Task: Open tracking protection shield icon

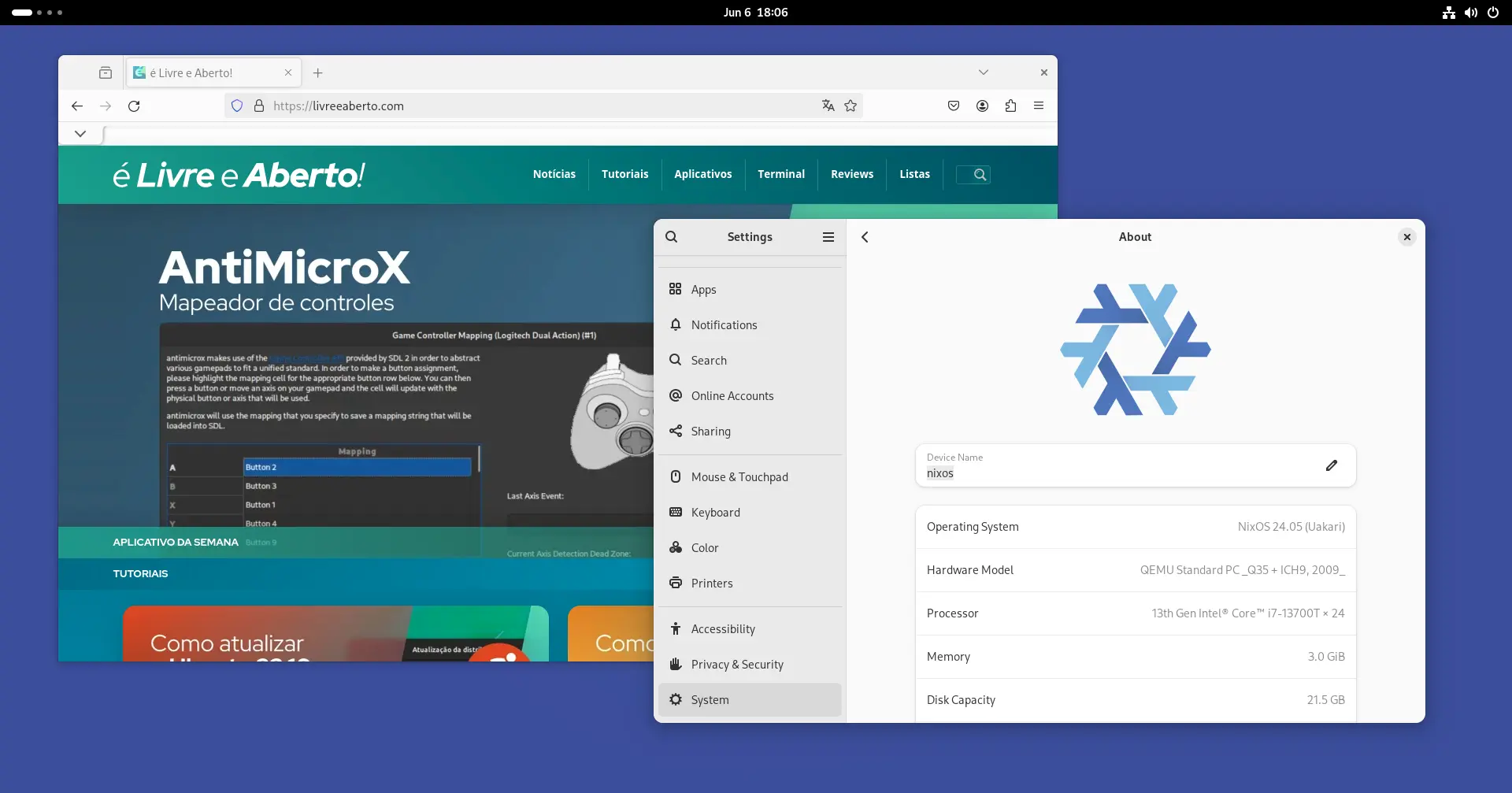Action: click(x=237, y=106)
